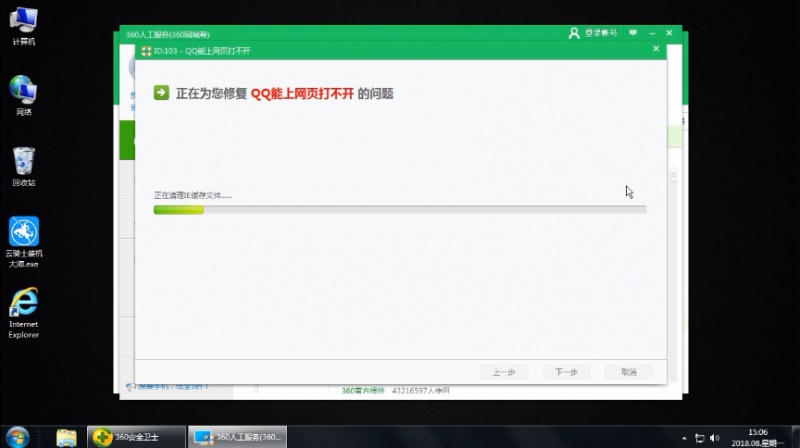Click the scrollbar grip in 360人工服务 window
The width and height of the screenshot is (800, 448).
pos(673,175)
